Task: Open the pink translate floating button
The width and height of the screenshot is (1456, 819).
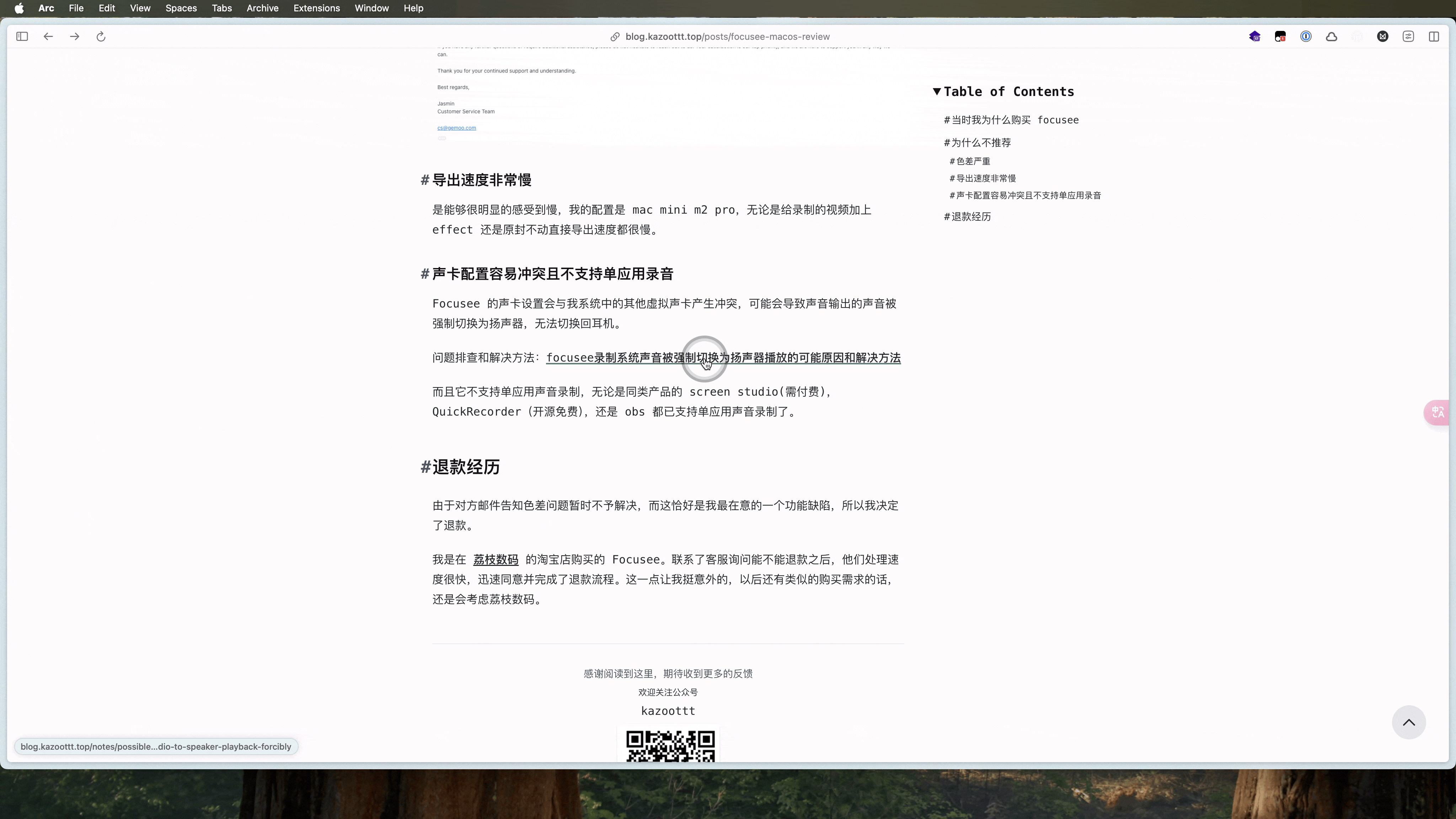Action: click(x=1438, y=412)
